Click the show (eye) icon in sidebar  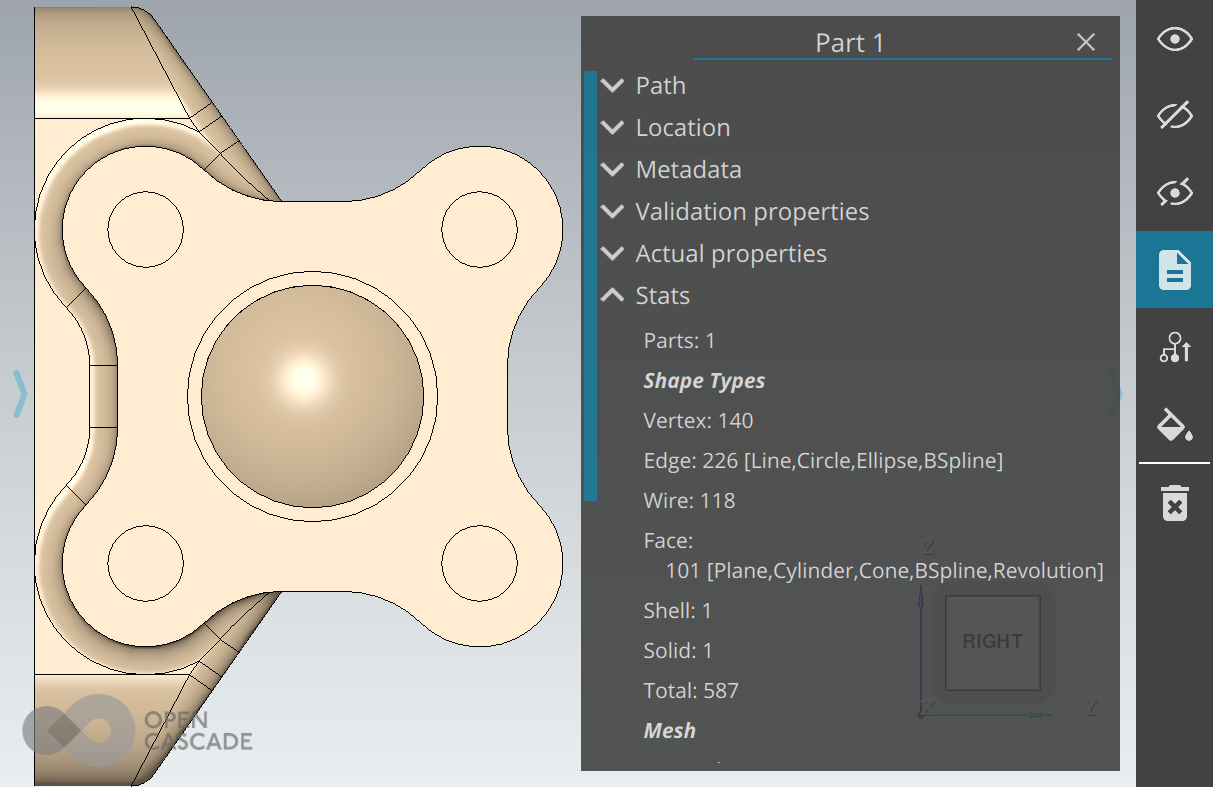tap(1174, 40)
